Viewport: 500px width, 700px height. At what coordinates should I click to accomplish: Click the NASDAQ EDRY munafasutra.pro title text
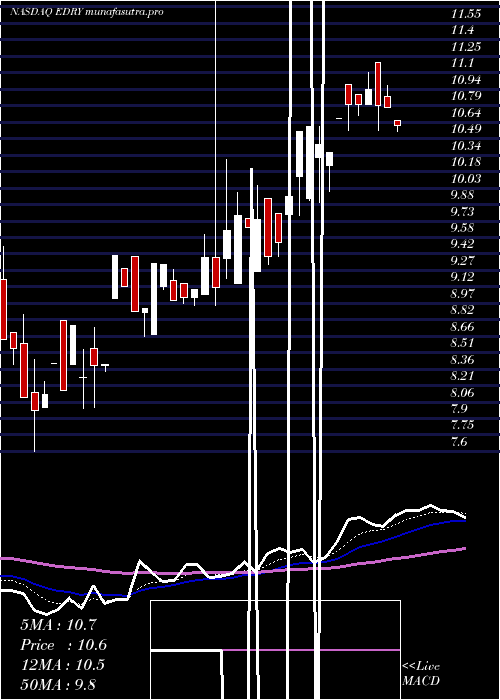[x=86, y=12]
